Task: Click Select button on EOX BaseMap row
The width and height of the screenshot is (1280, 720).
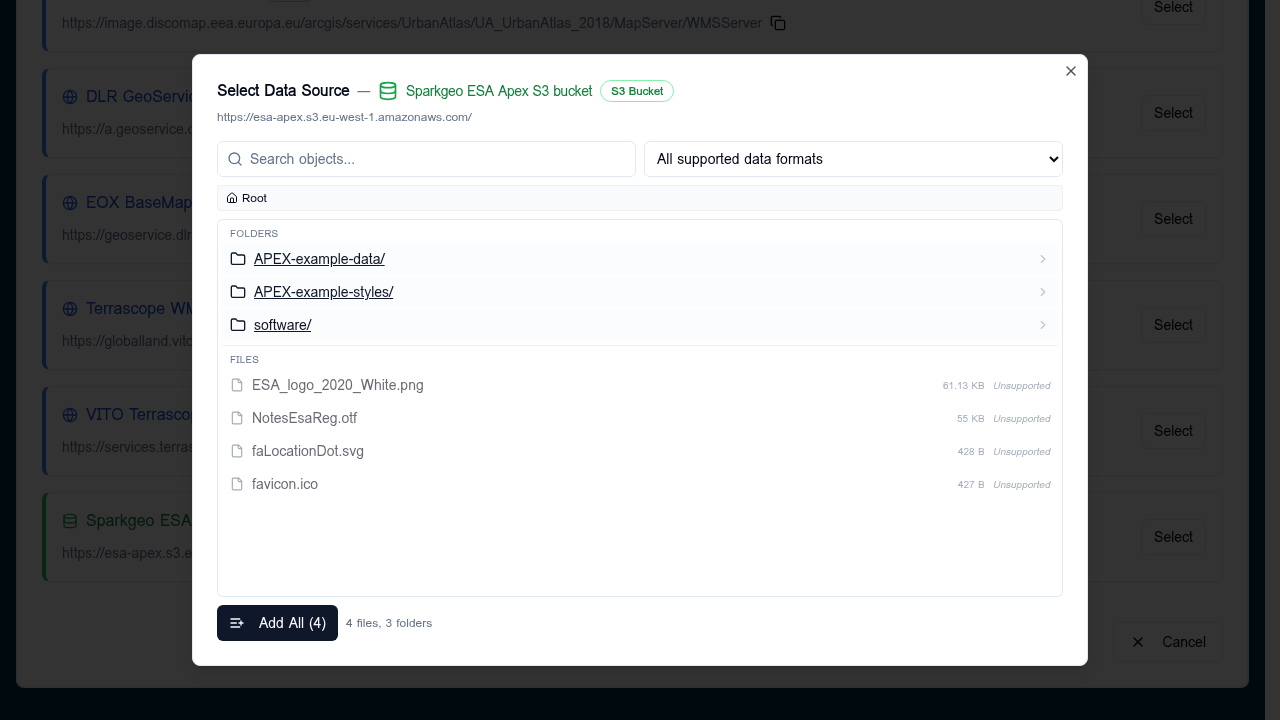Action: pos(1173,219)
